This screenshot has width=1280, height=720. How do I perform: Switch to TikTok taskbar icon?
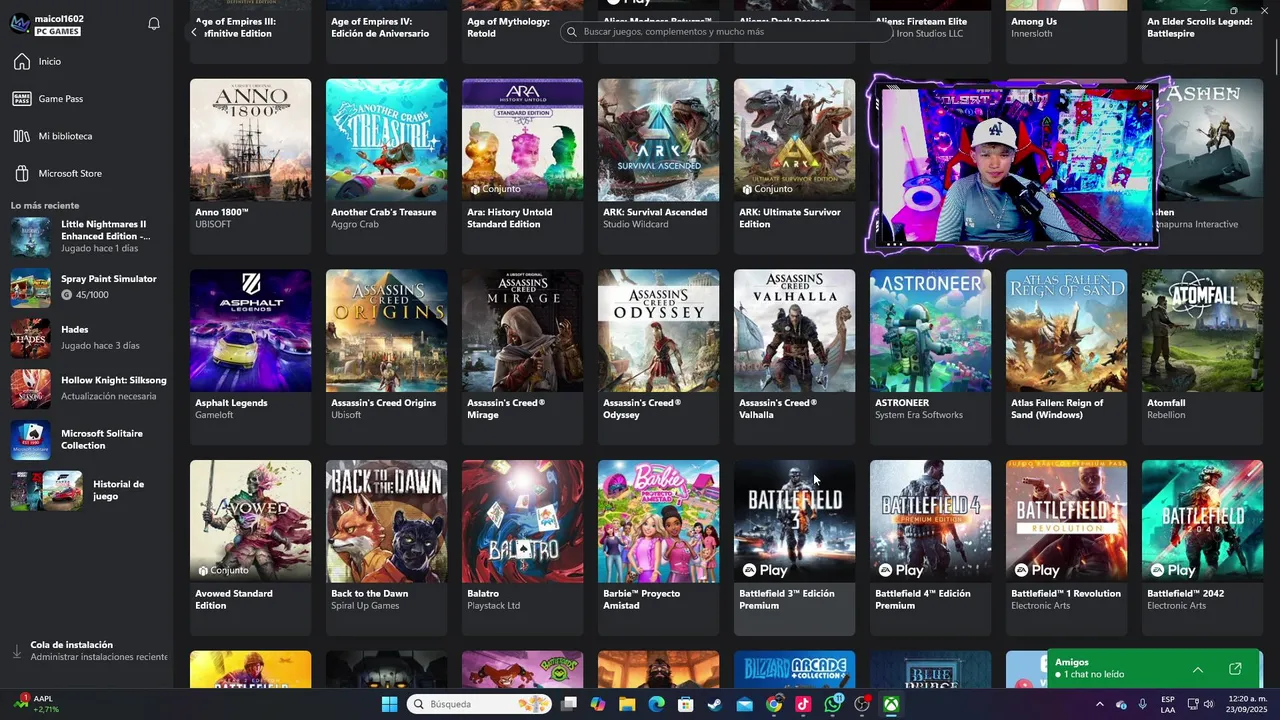pos(803,704)
